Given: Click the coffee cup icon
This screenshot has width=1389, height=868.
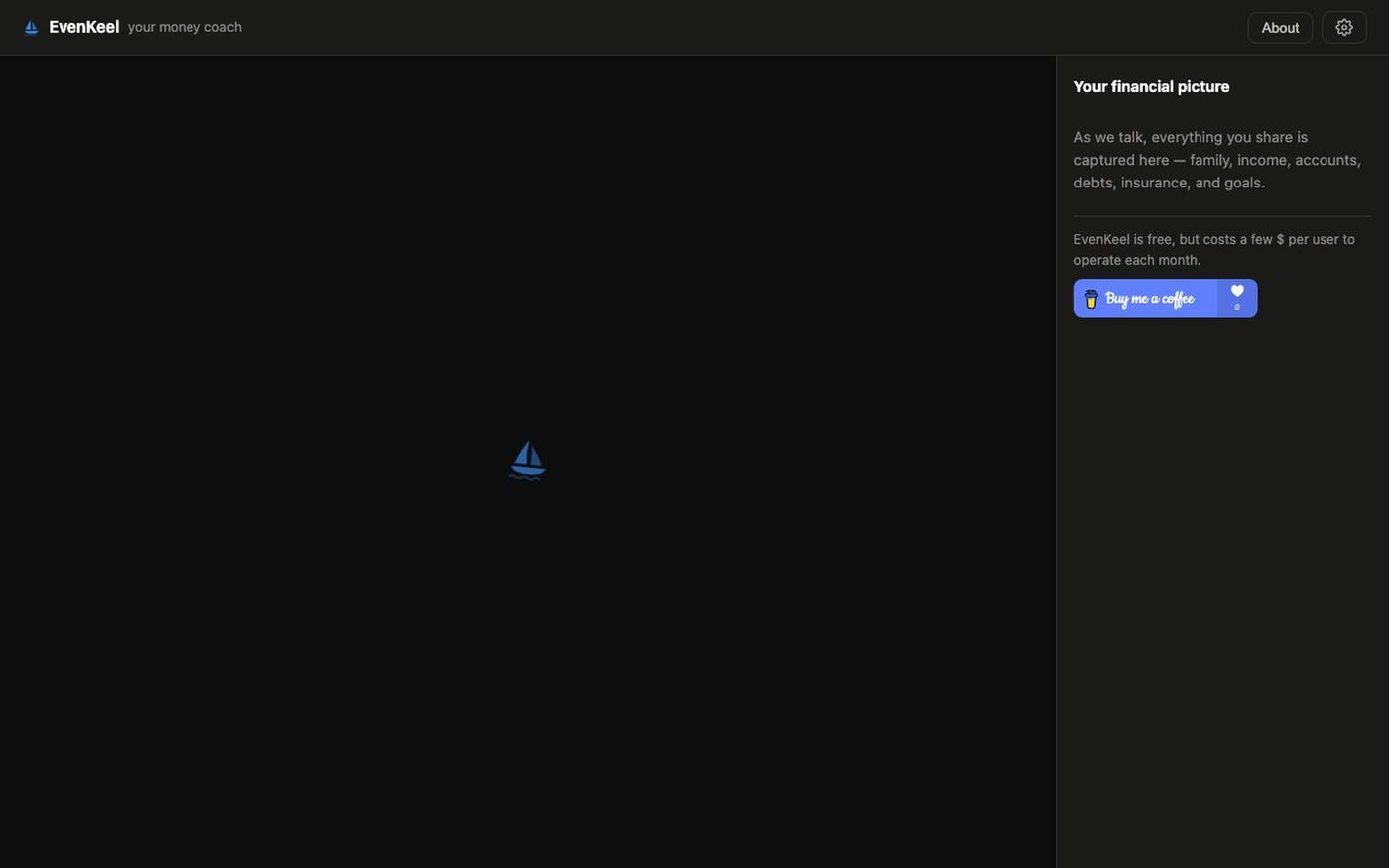Looking at the screenshot, I should point(1091,299).
